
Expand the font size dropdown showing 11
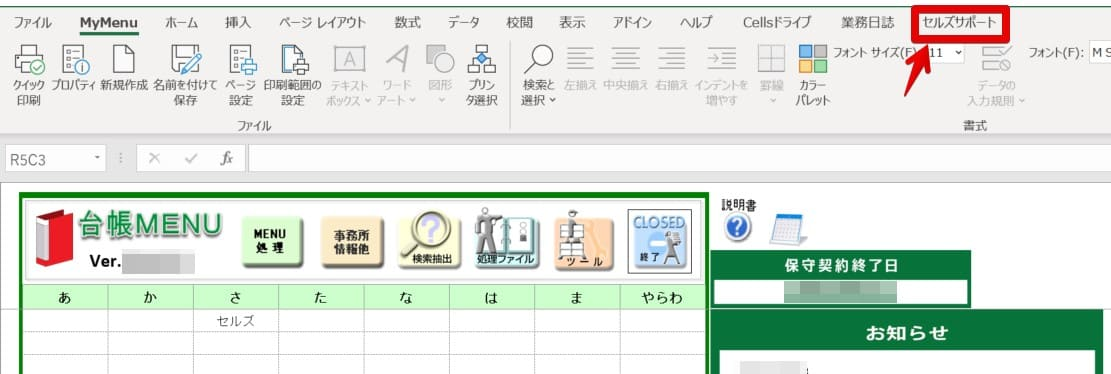[x=959, y=52]
